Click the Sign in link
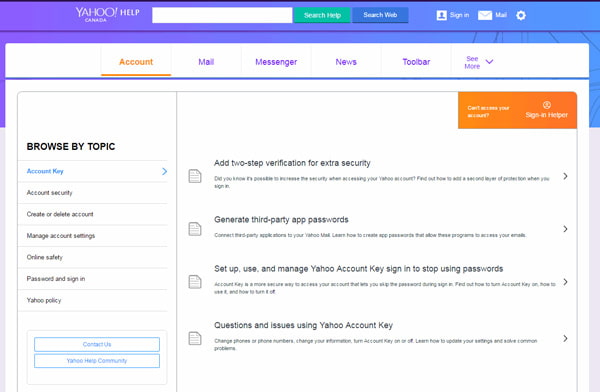Screen dimensions: 600x392 tap(459, 15)
